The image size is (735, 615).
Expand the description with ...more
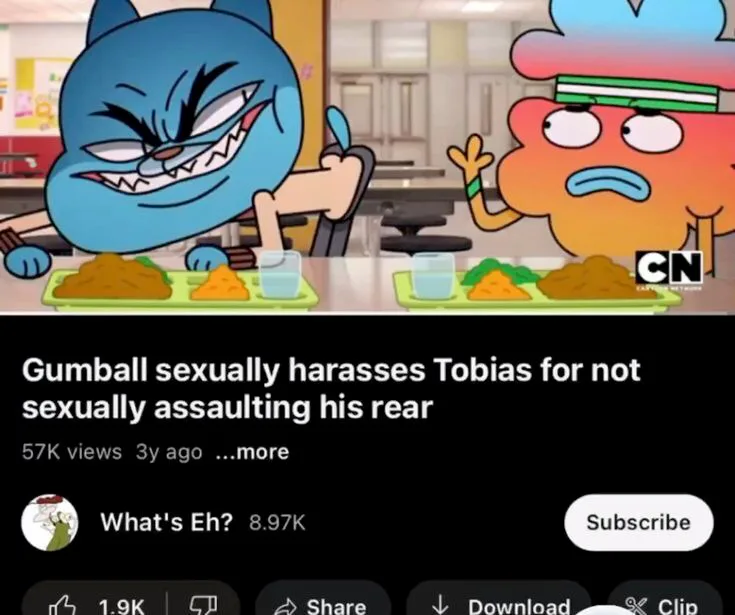(x=252, y=452)
